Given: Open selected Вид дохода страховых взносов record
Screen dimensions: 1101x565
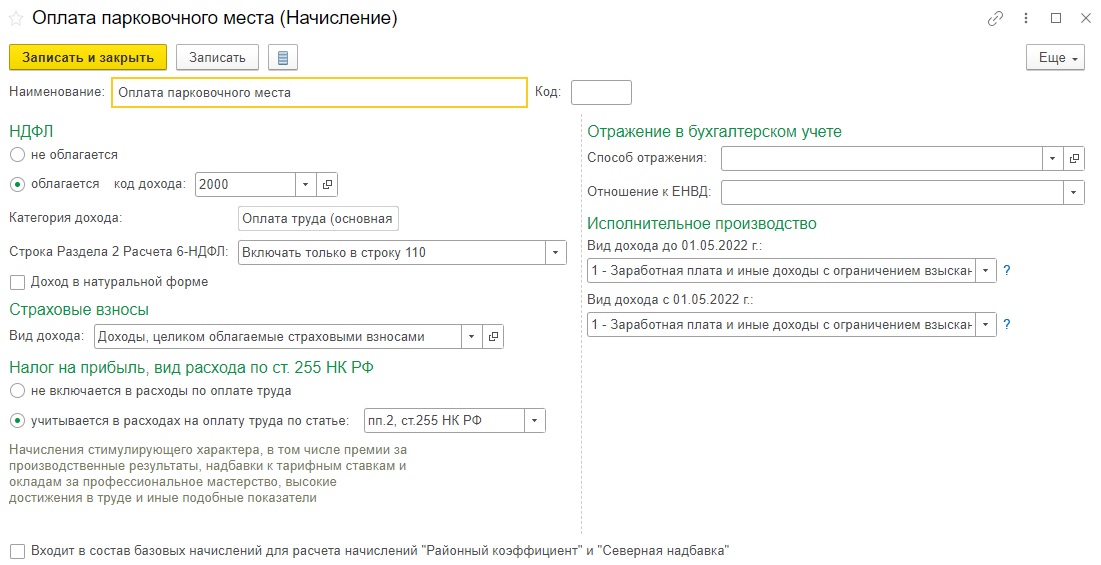Looking at the screenshot, I should point(493,337).
